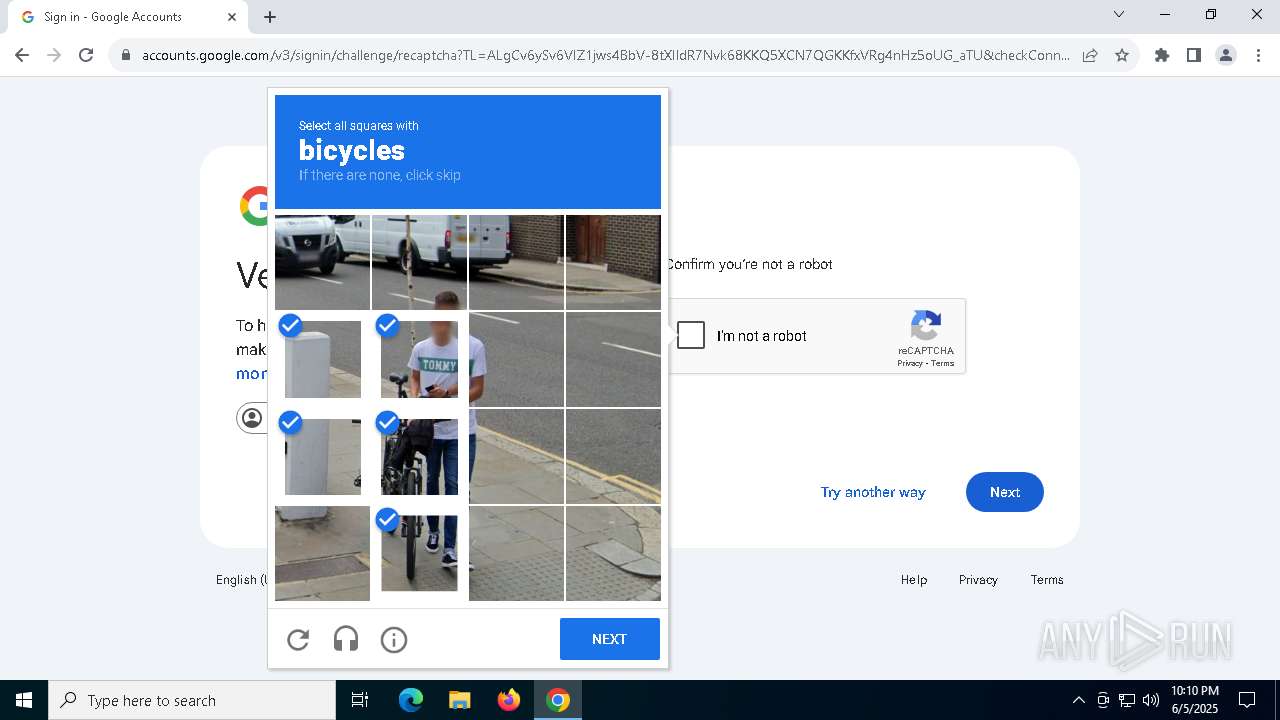Deselect the tile with bicycle wheel and shoes
Screen dimensions: 1280x720
(419, 554)
